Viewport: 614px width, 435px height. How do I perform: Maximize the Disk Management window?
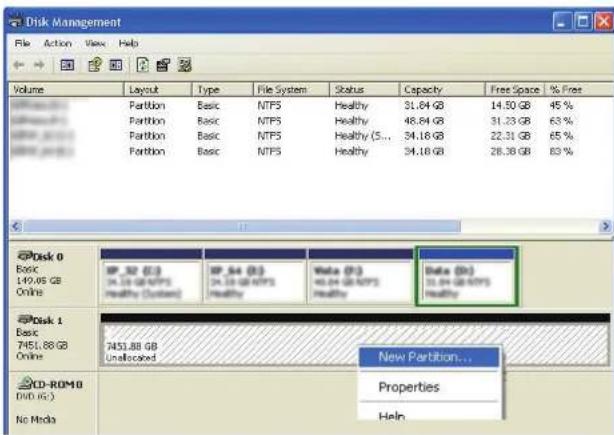click(x=583, y=22)
